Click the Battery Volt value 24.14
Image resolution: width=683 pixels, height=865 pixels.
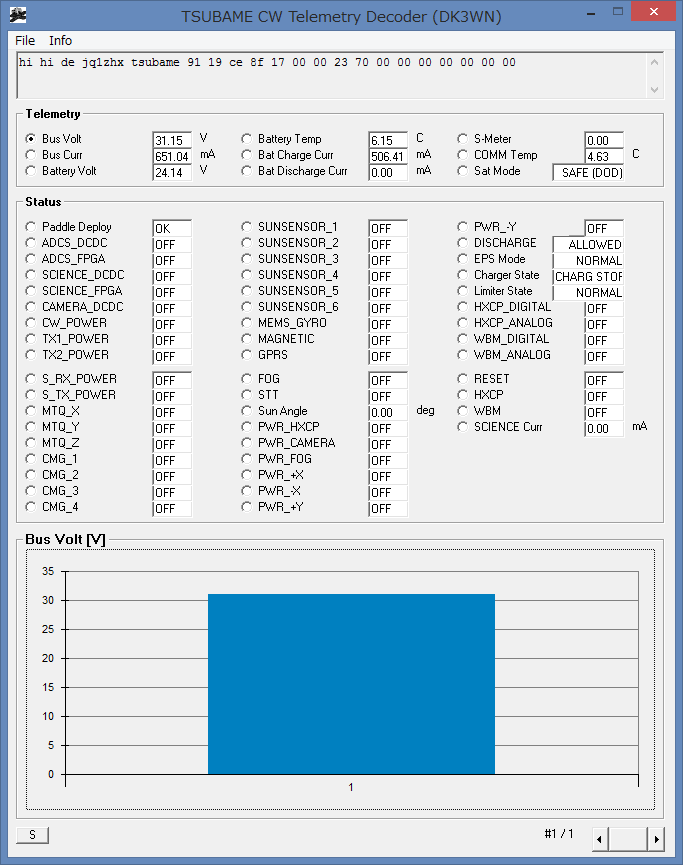172,173
